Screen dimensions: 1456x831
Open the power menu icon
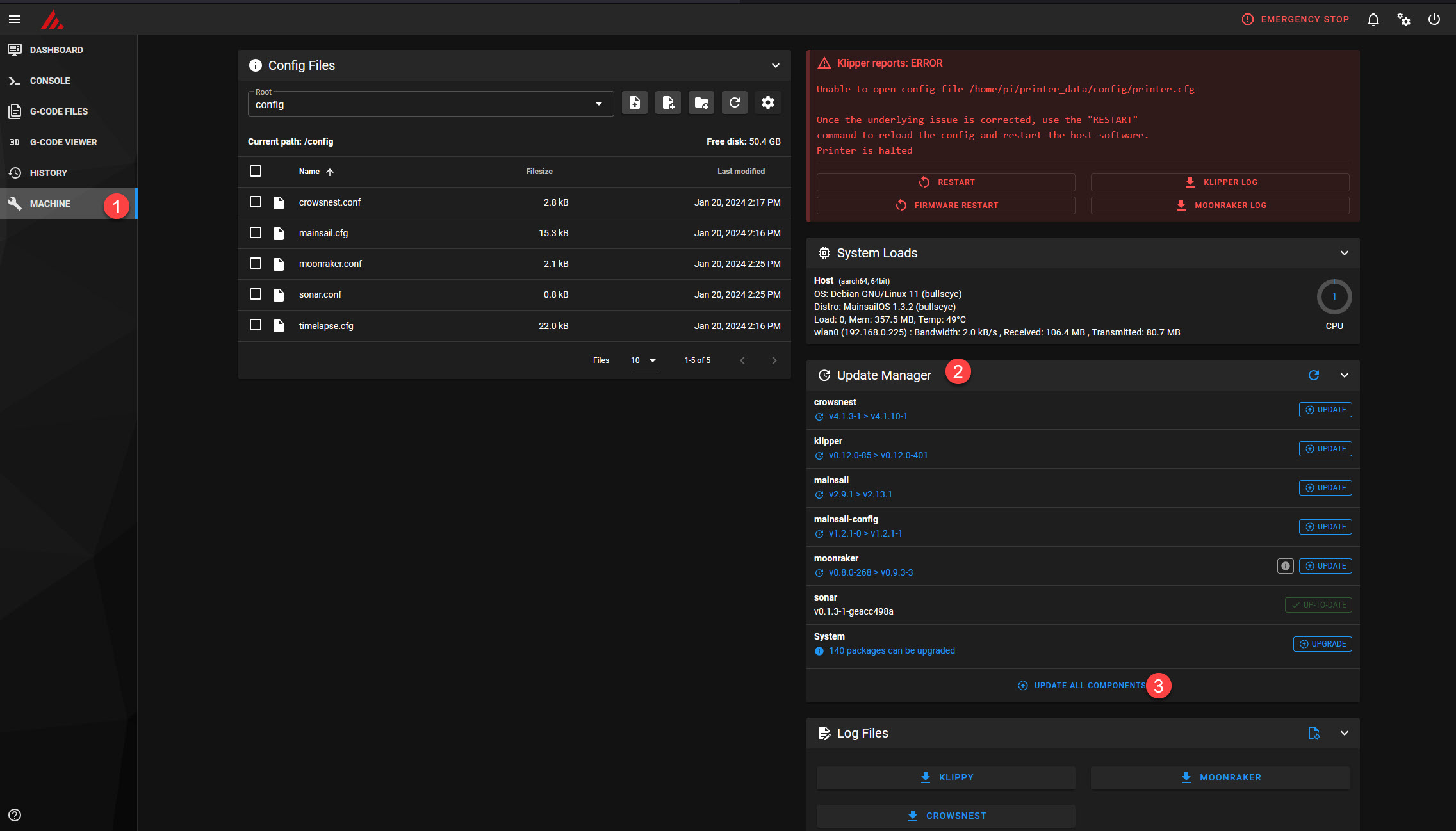tap(1434, 19)
